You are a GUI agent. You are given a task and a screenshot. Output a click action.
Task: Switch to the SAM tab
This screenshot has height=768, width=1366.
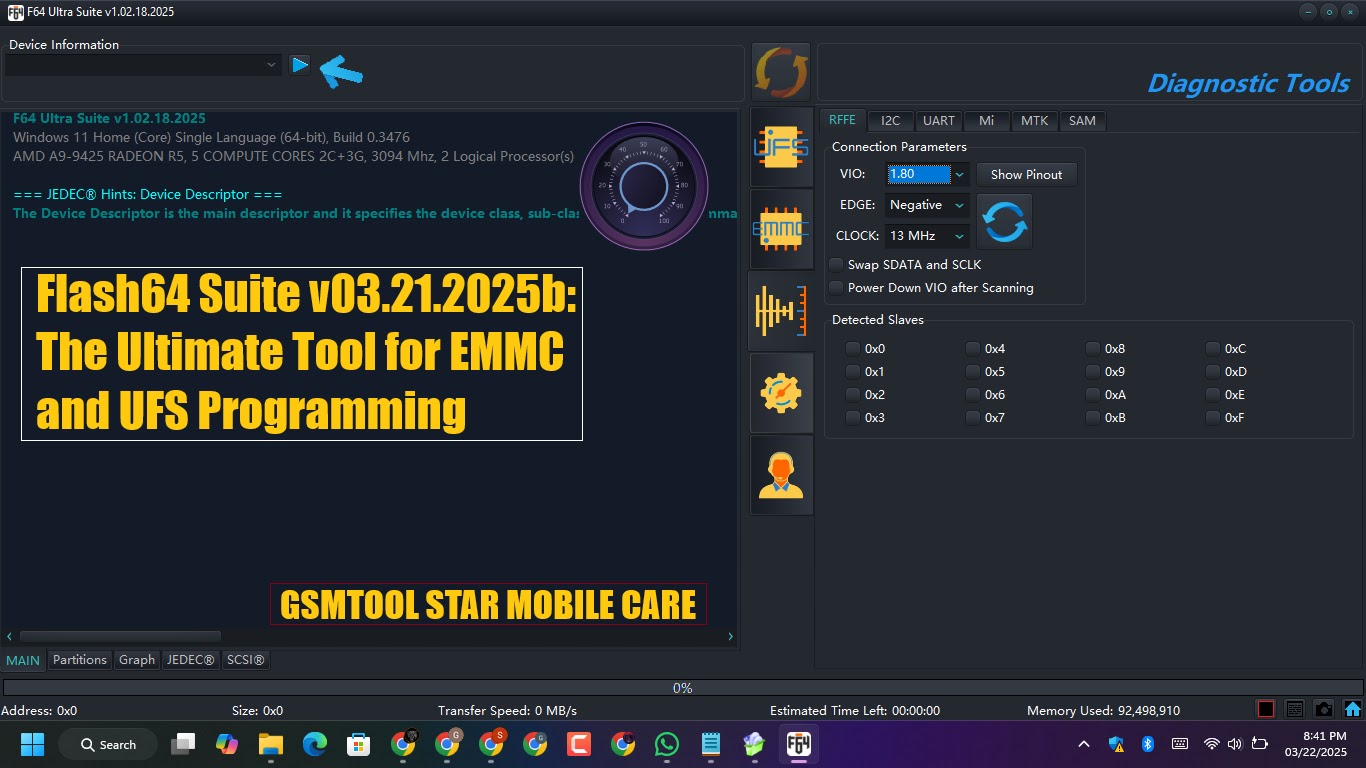(1082, 120)
